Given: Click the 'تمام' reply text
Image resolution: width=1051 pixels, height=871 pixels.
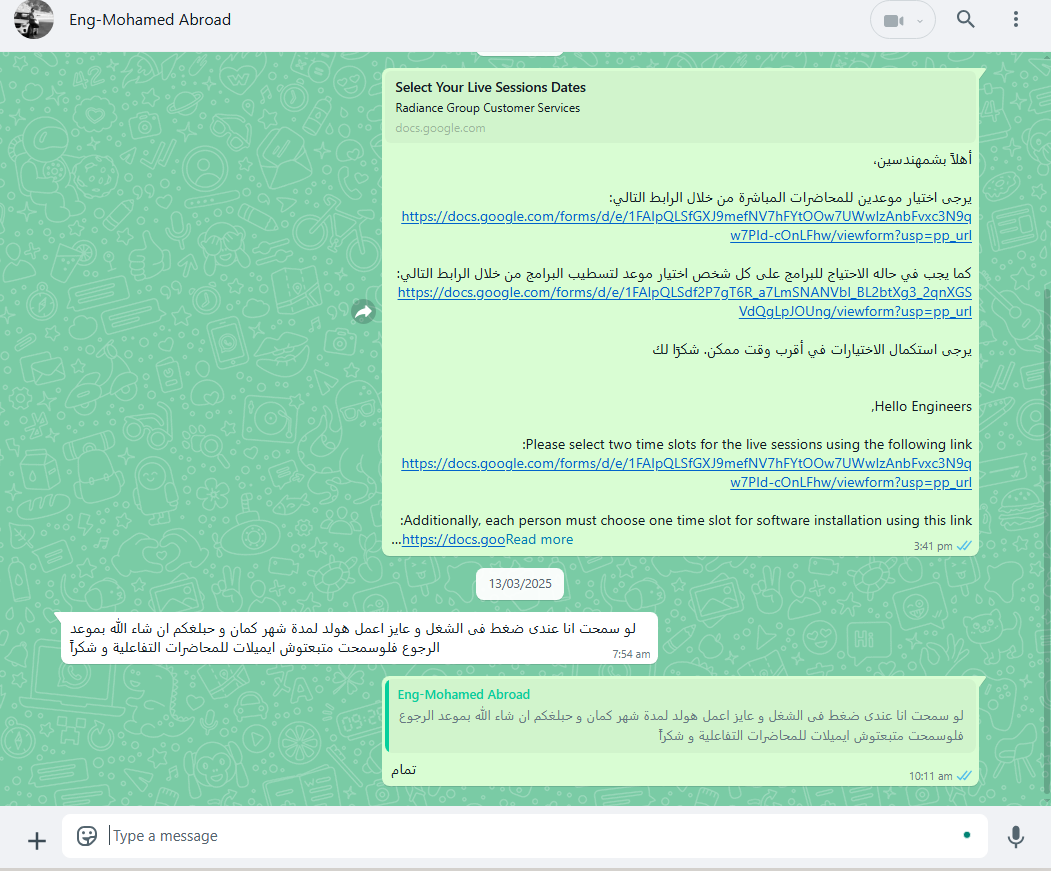Looking at the screenshot, I should pyautogui.click(x=404, y=770).
